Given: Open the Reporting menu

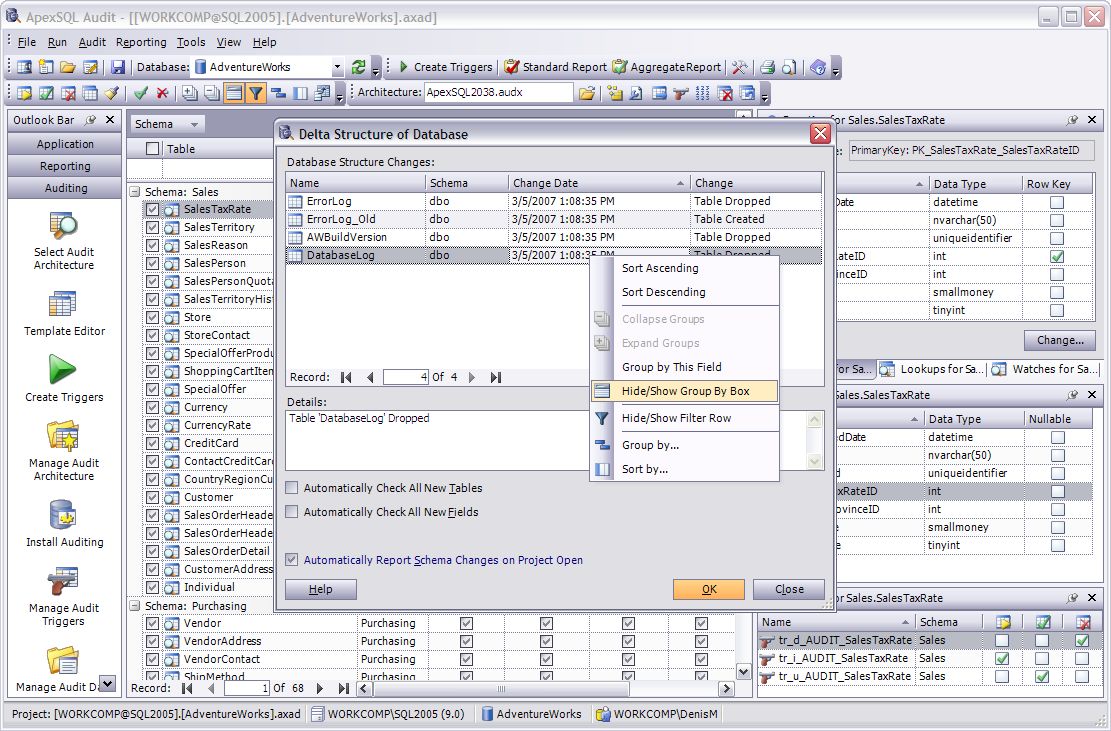Looking at the screenshot, I should (141, 42).
